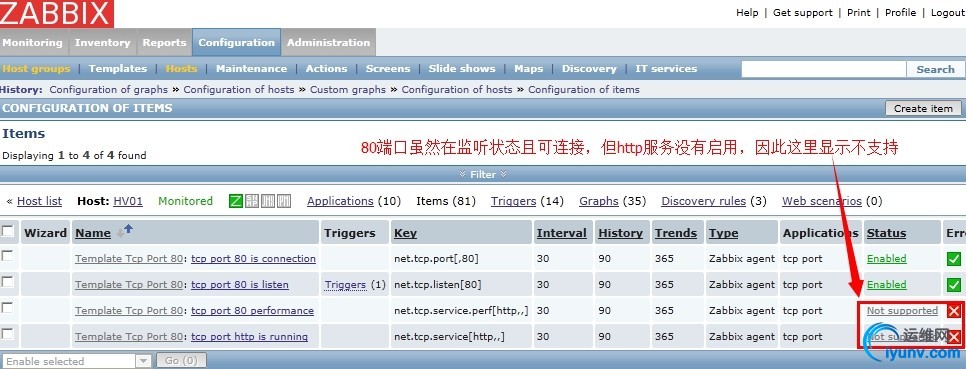Click Not supported status of port 80 performance

pyautogui.click(x=902, y=310)
